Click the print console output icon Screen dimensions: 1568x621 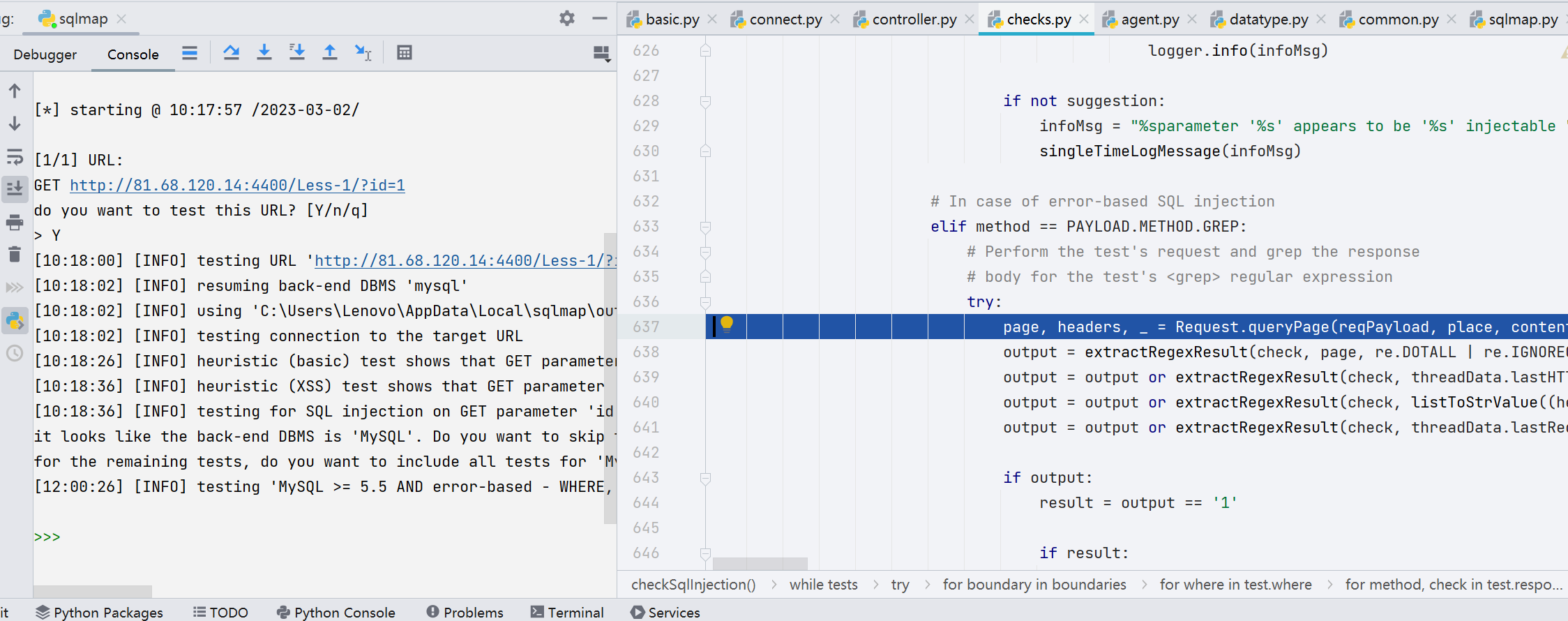pyautogui.click(x=15, y=223)
